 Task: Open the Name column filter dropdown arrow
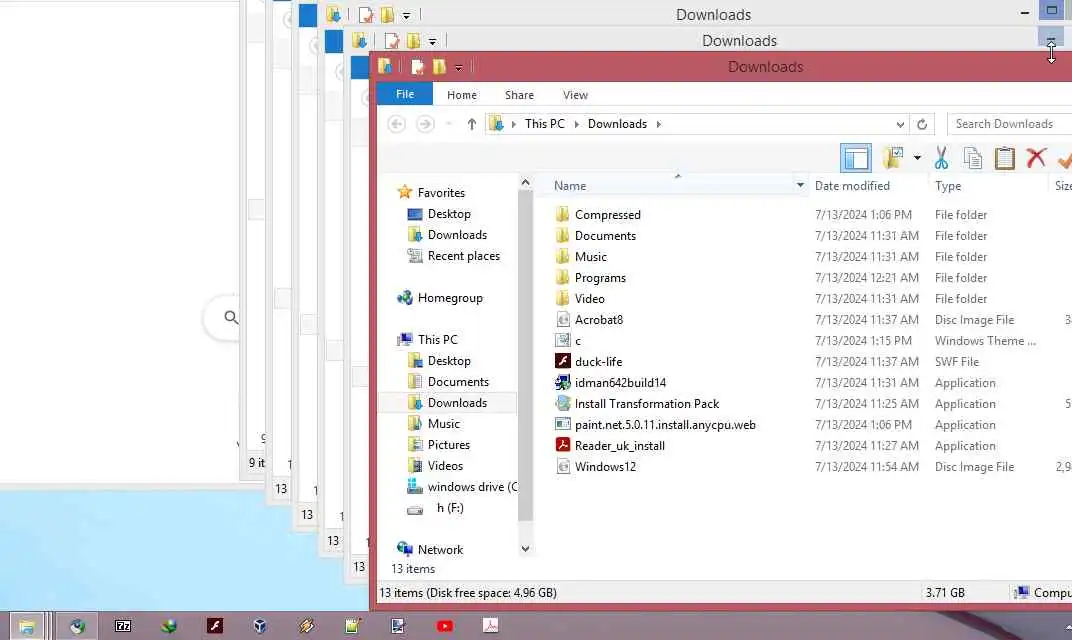click(800, 185)
